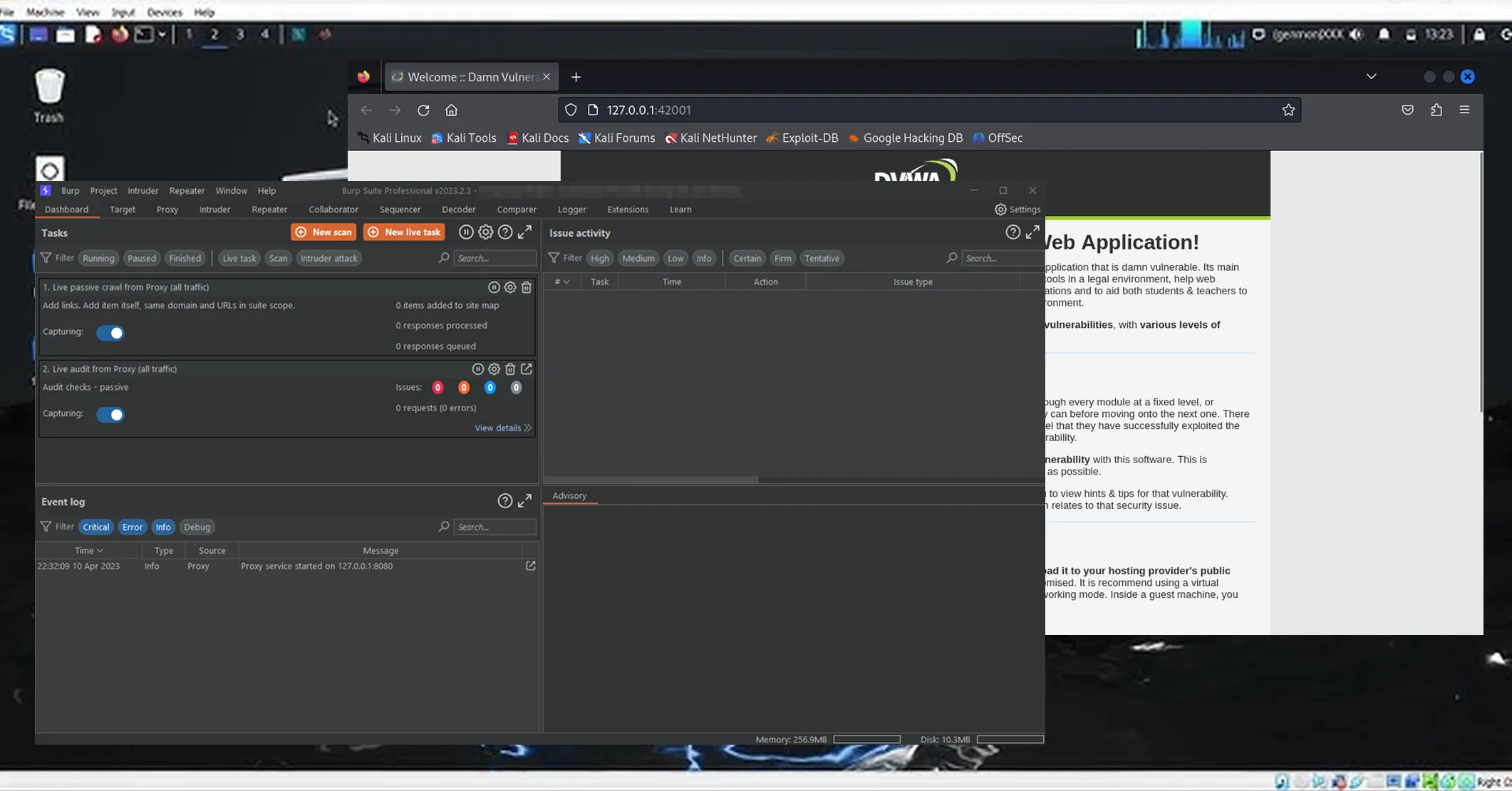Delete the live passive crawl task
Viewport: 1512px width, 791px height.
(527, 287)
